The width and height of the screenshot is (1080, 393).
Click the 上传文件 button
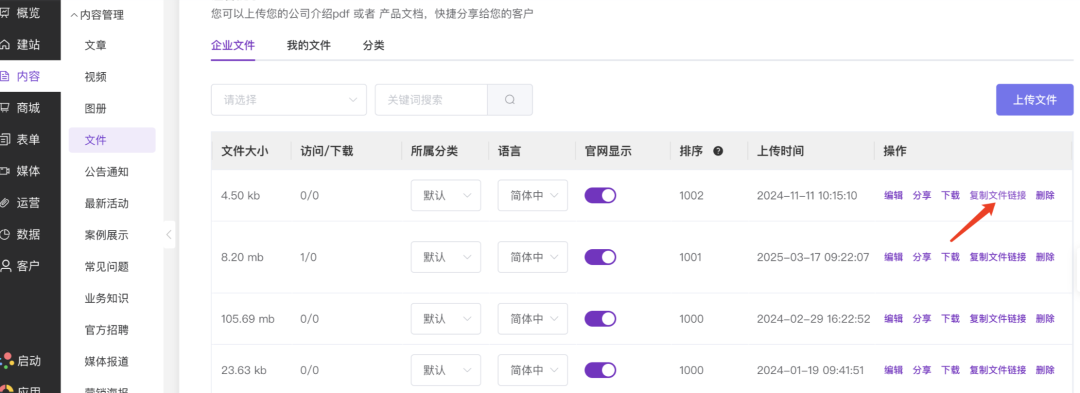[1035, 100]
